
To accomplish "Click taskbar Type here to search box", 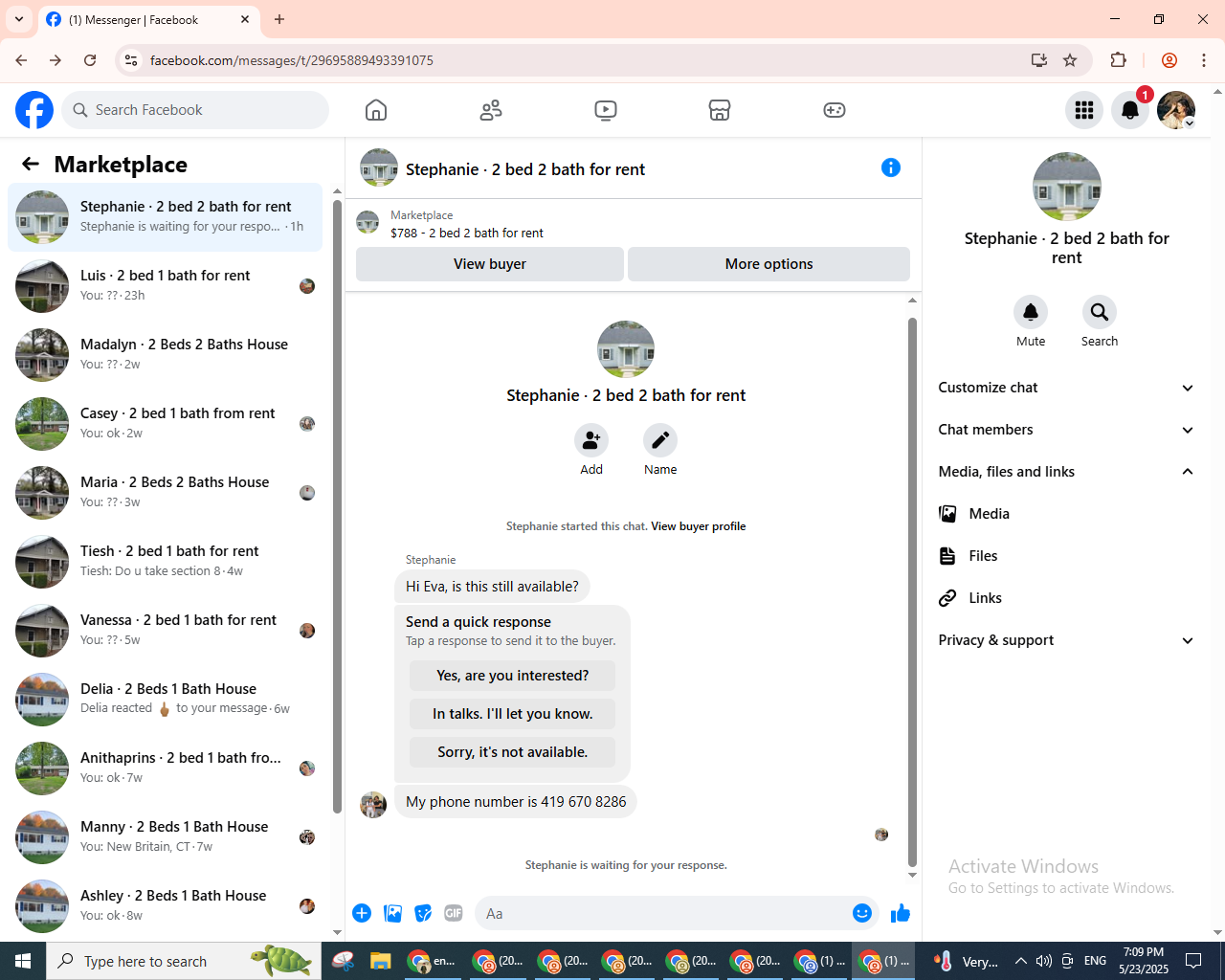I will [x=184, y=961].
